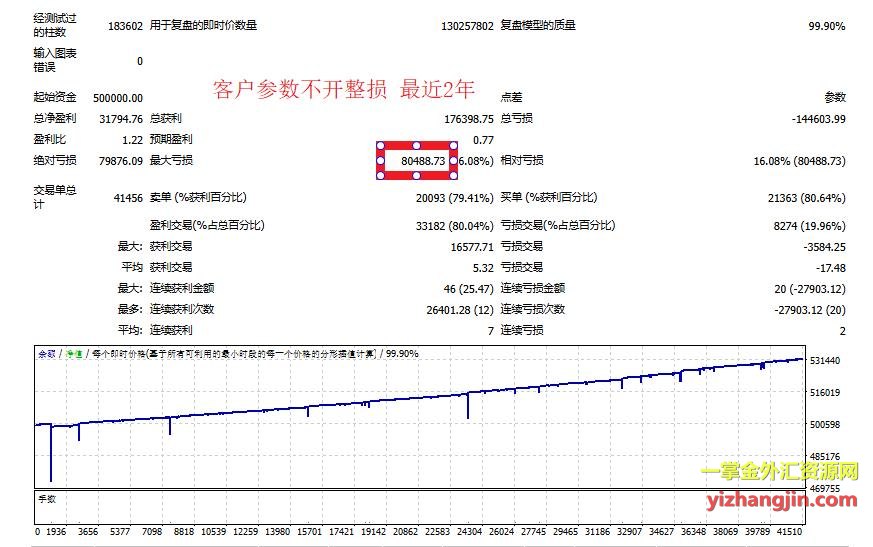The height and width of the screenshot is (547, 873).
Task: Click the left-middle handle of the red box
Action: [380, 160]
